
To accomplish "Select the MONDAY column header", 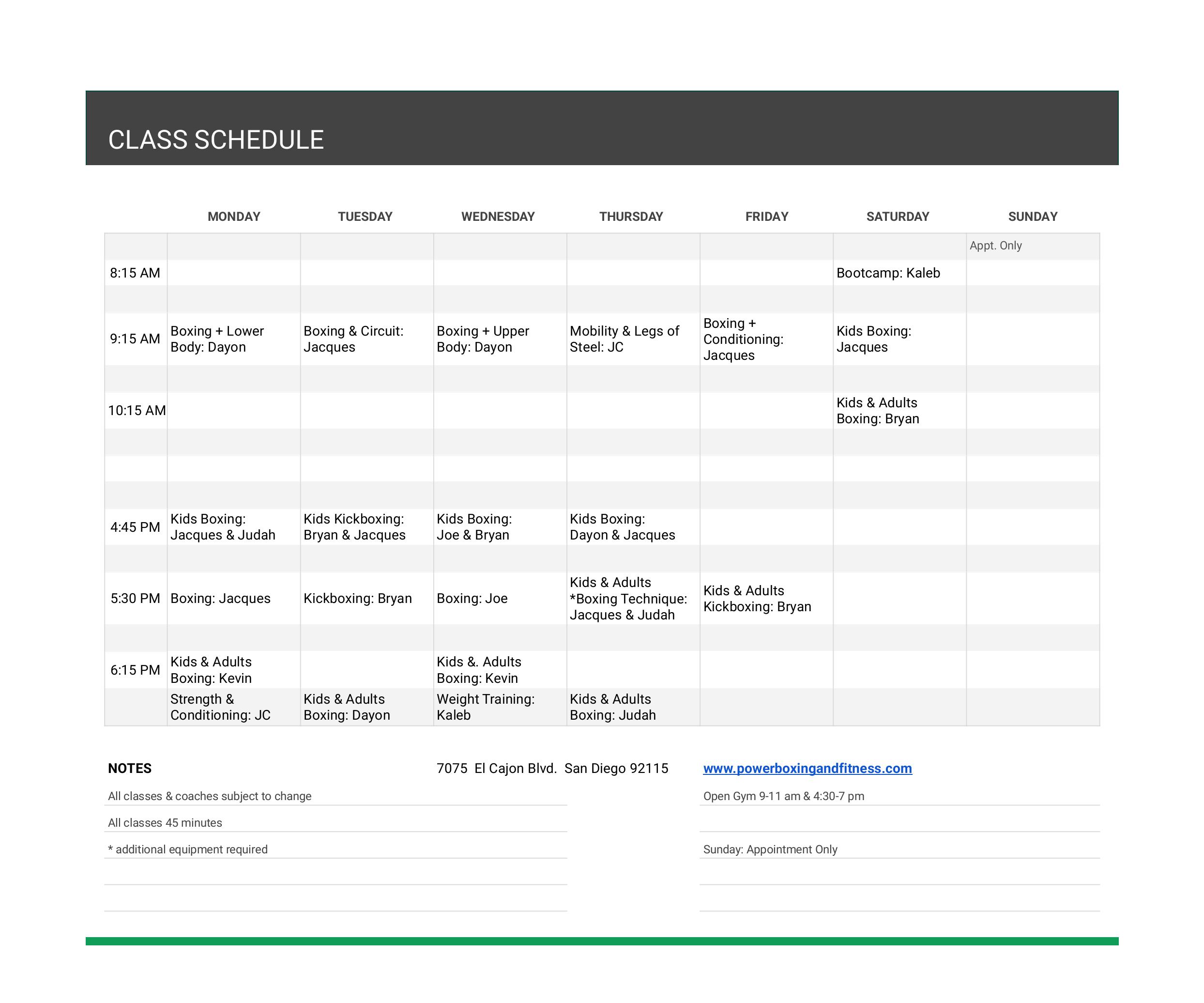I will pos(233,217).
